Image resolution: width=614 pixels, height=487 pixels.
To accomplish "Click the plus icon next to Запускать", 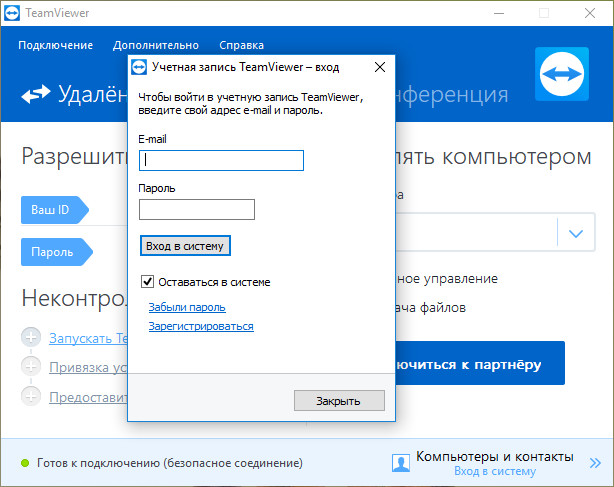I will [31, 337].
